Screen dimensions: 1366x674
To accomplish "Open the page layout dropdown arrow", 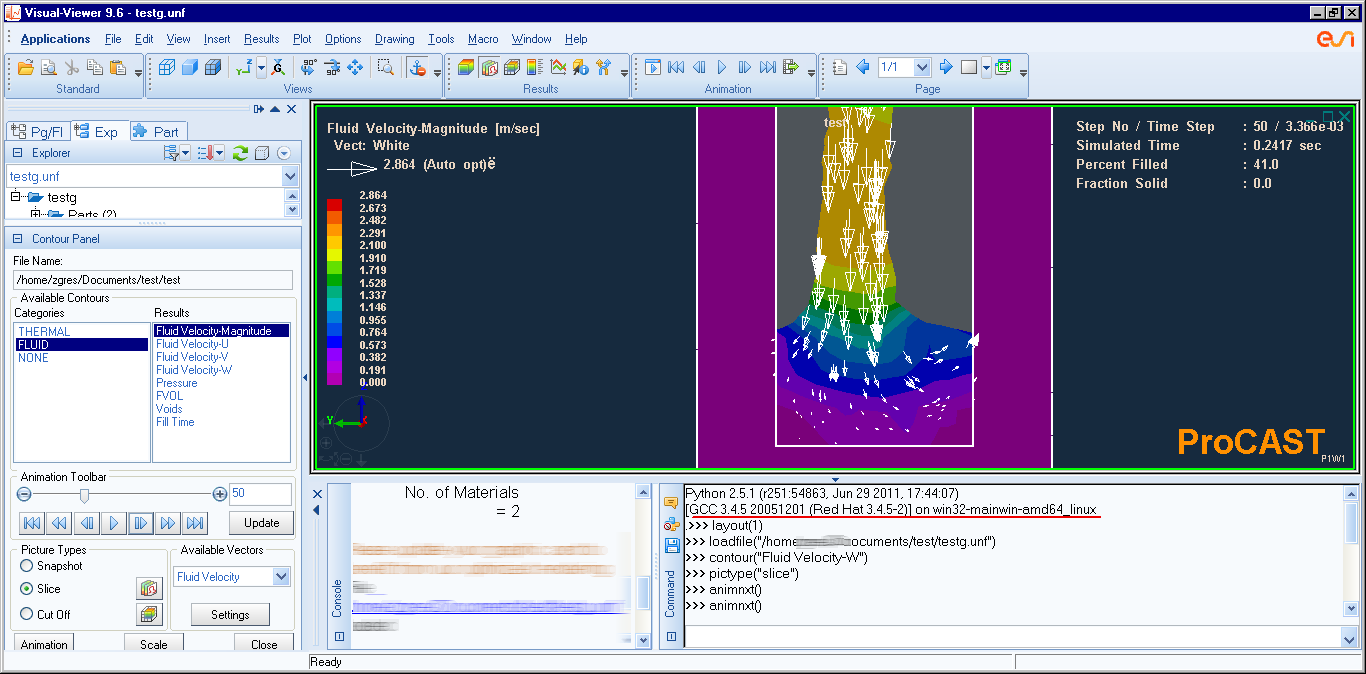I will point(987,68).
